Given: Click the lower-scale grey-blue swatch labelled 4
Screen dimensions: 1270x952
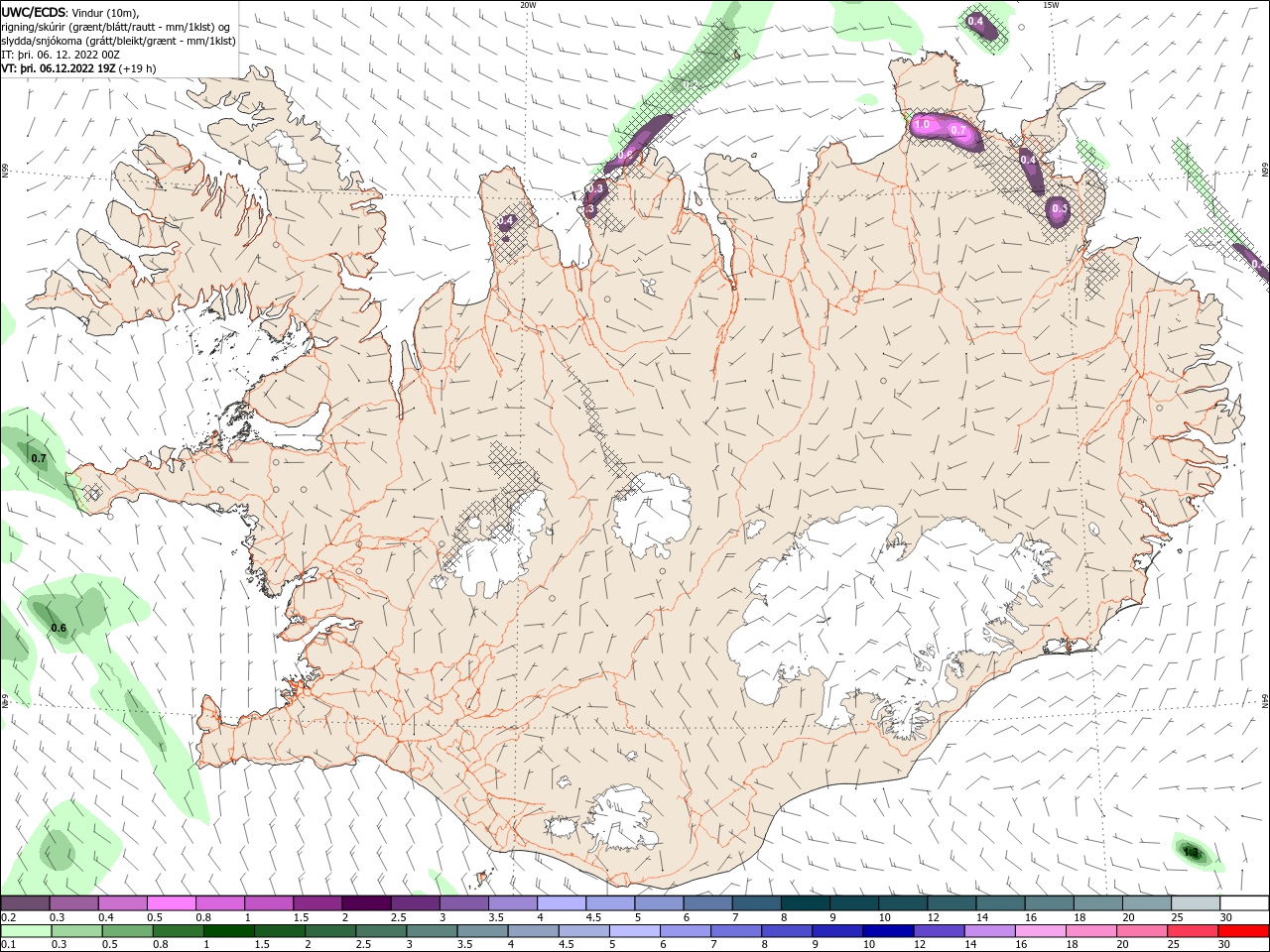Looking at the screenshot, I should (x=534, y=931).
